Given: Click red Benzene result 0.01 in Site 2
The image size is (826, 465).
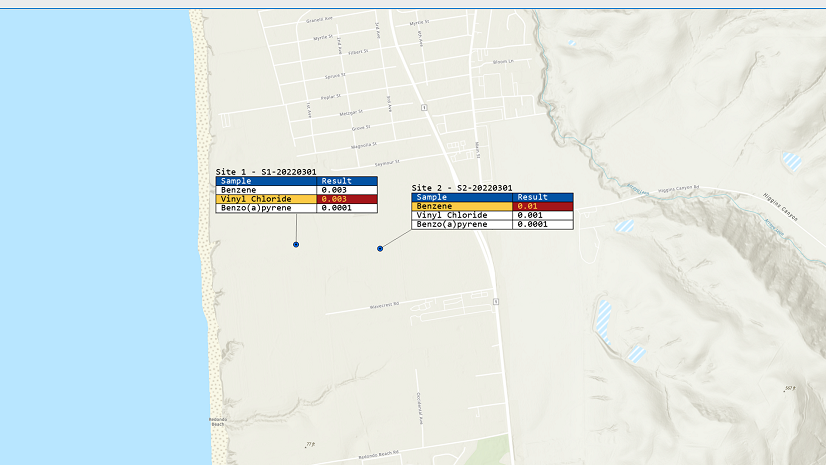Looking at the screenshot, I should pyautogui.click(x=543, y=206).
